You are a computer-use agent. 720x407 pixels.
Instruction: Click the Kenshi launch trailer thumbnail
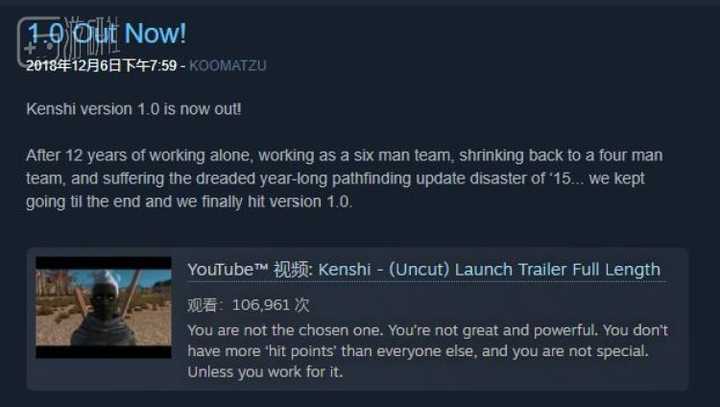click(x=104, y=307)
